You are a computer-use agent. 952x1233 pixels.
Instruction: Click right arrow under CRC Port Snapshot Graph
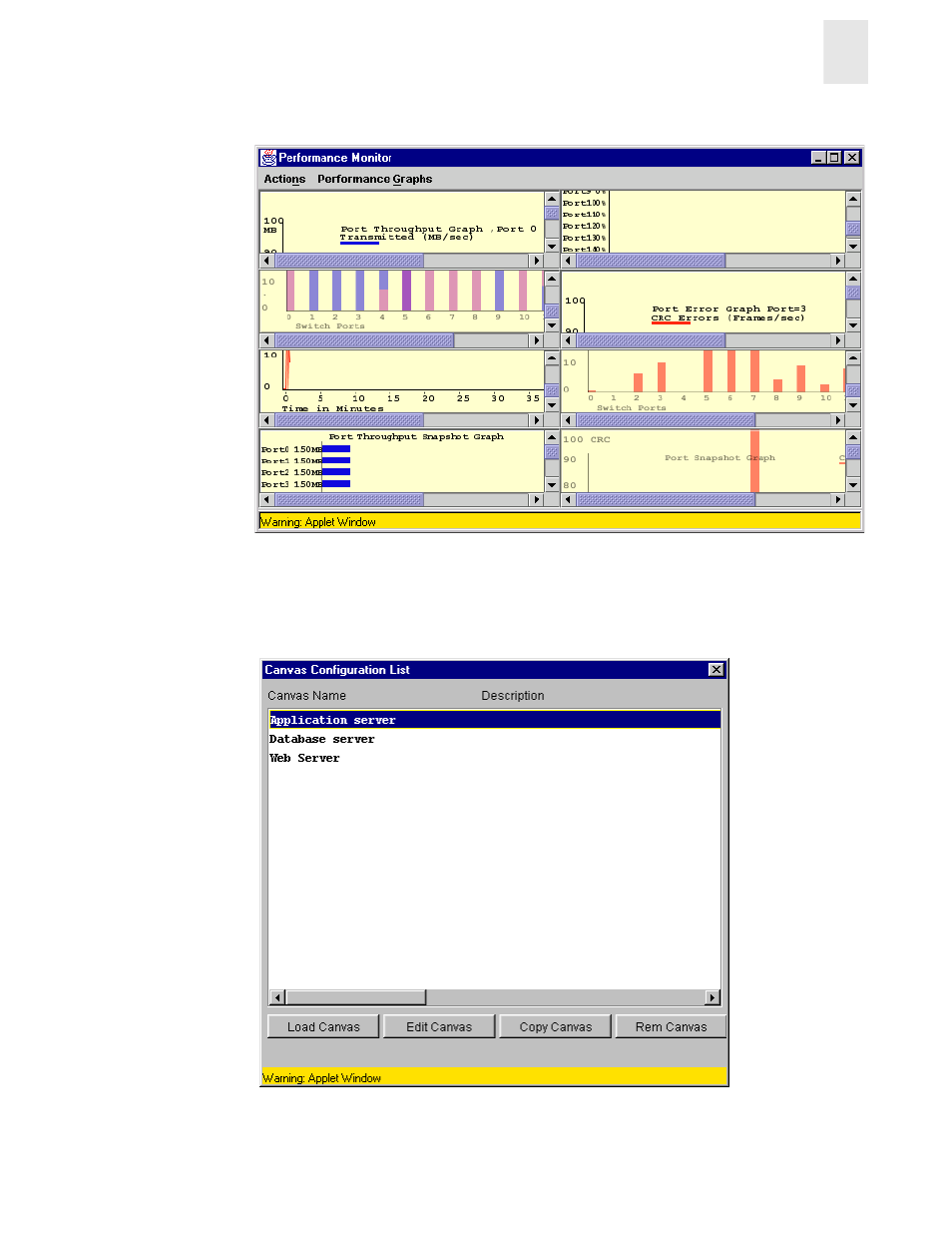tap(838, 499)
